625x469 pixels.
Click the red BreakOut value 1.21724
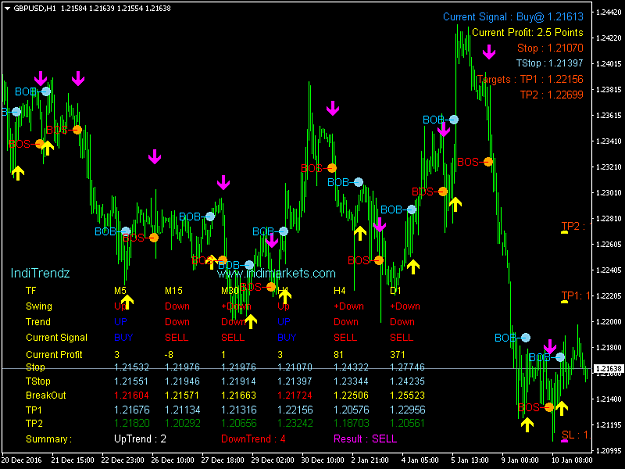click(x=295, y=396)
